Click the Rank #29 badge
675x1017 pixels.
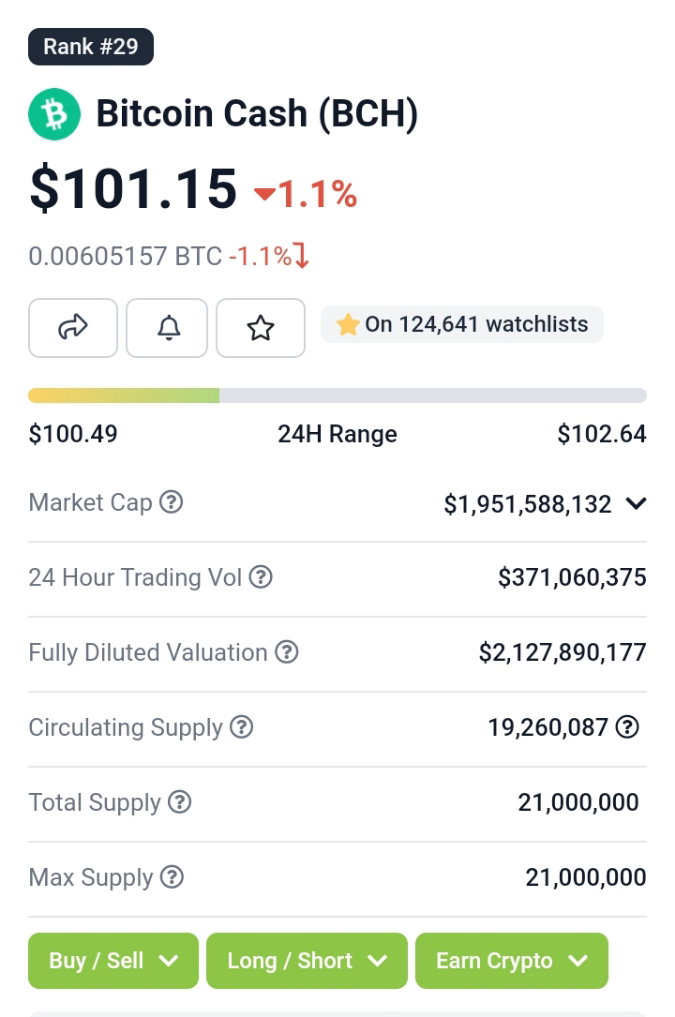[91, 47]
